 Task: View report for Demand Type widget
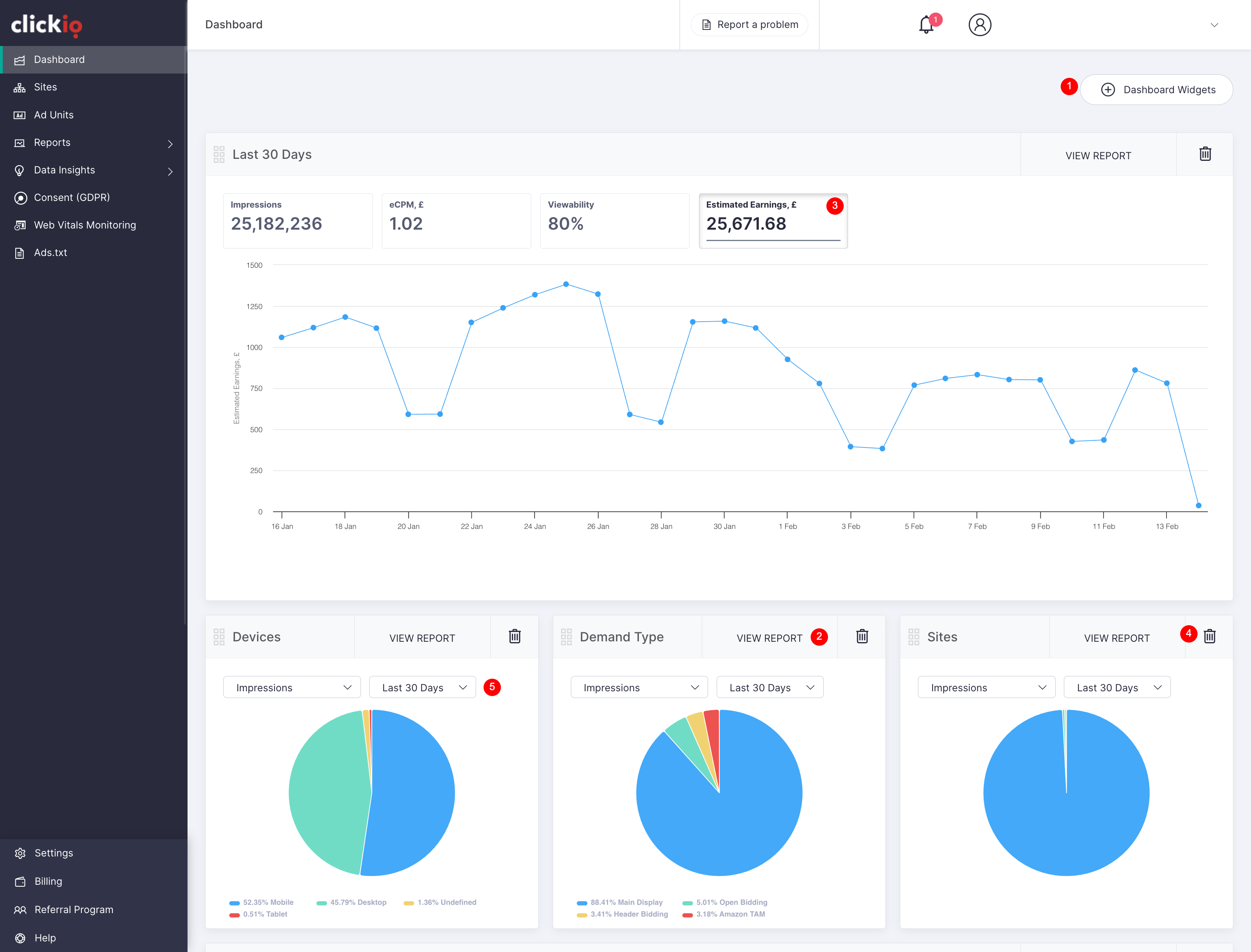click(x=769, y=638)
